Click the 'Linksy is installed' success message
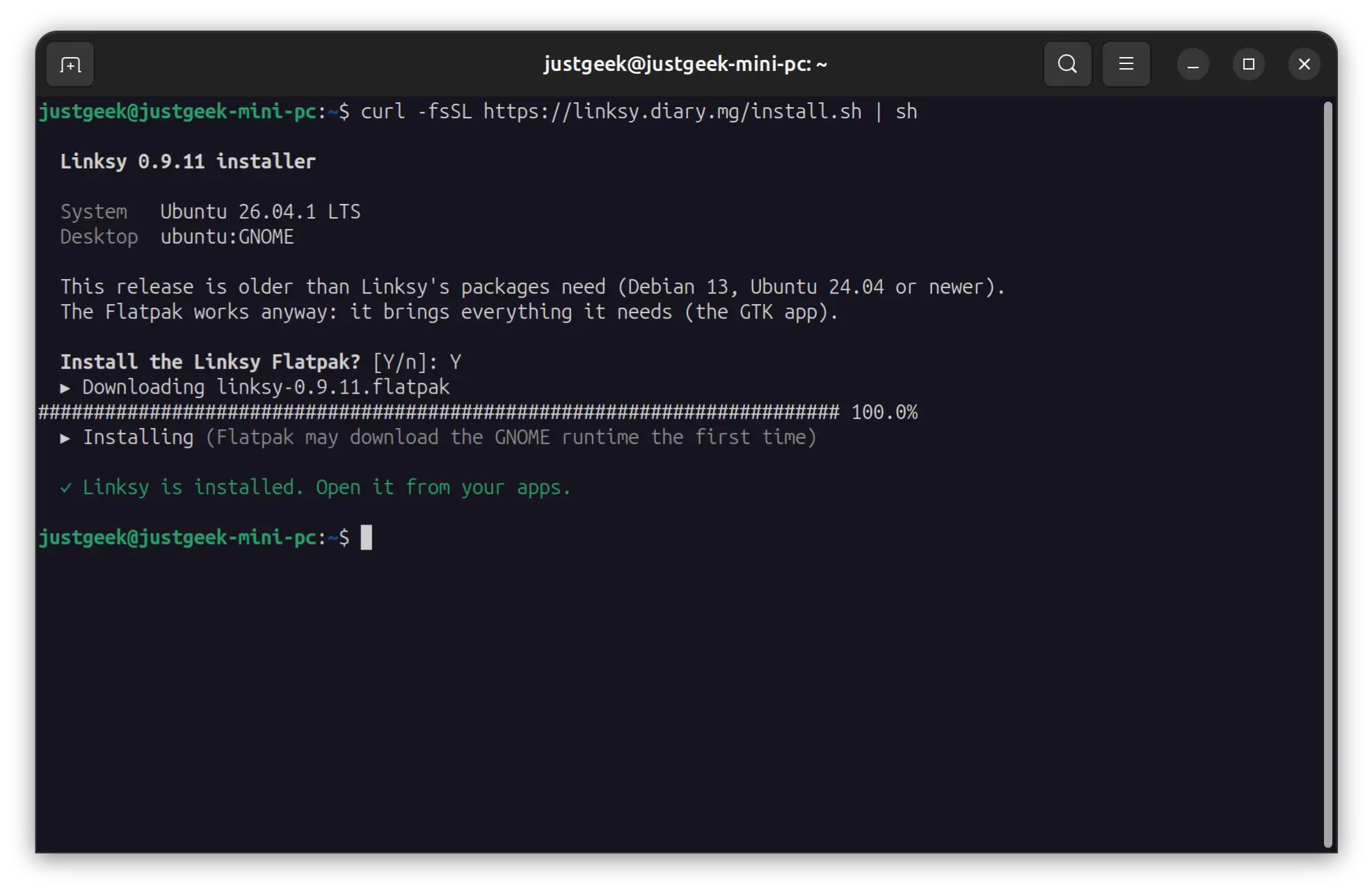 [x=316, y=487]
